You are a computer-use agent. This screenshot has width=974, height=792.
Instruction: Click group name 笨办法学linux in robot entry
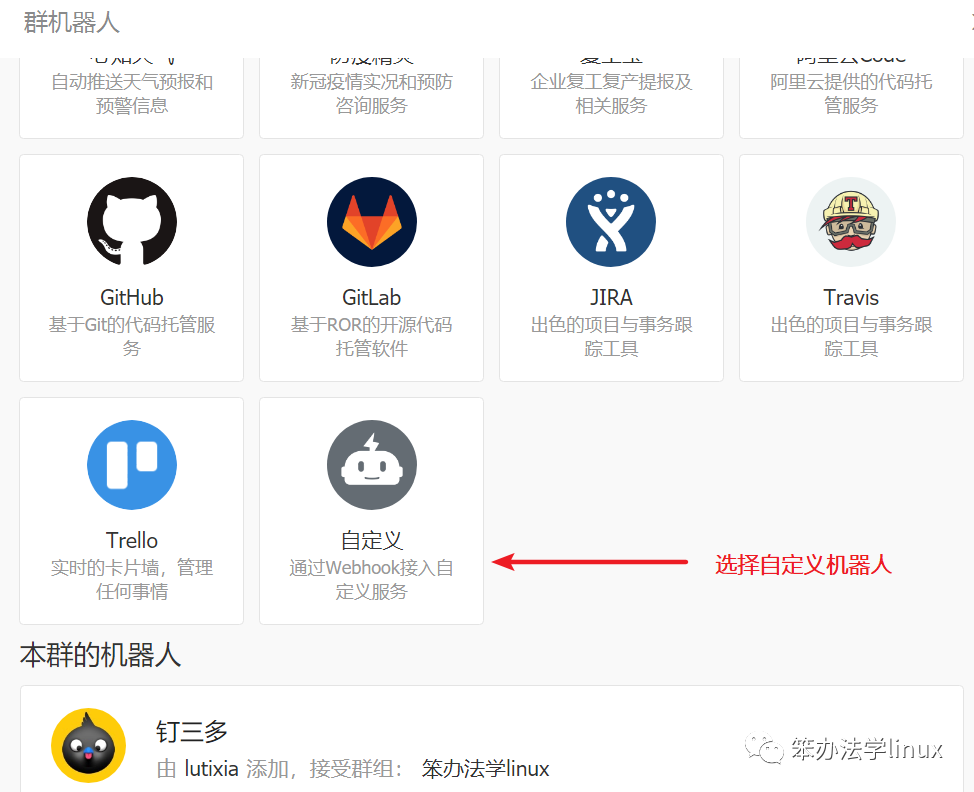[x=485, y=769]
